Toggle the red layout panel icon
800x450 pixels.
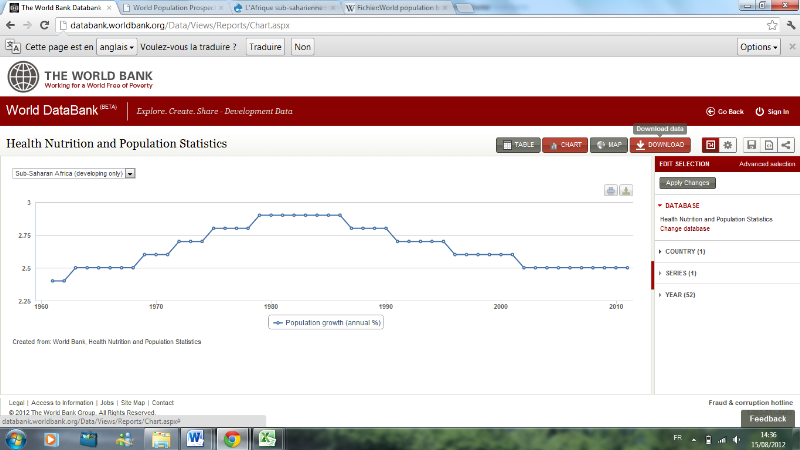710,145
